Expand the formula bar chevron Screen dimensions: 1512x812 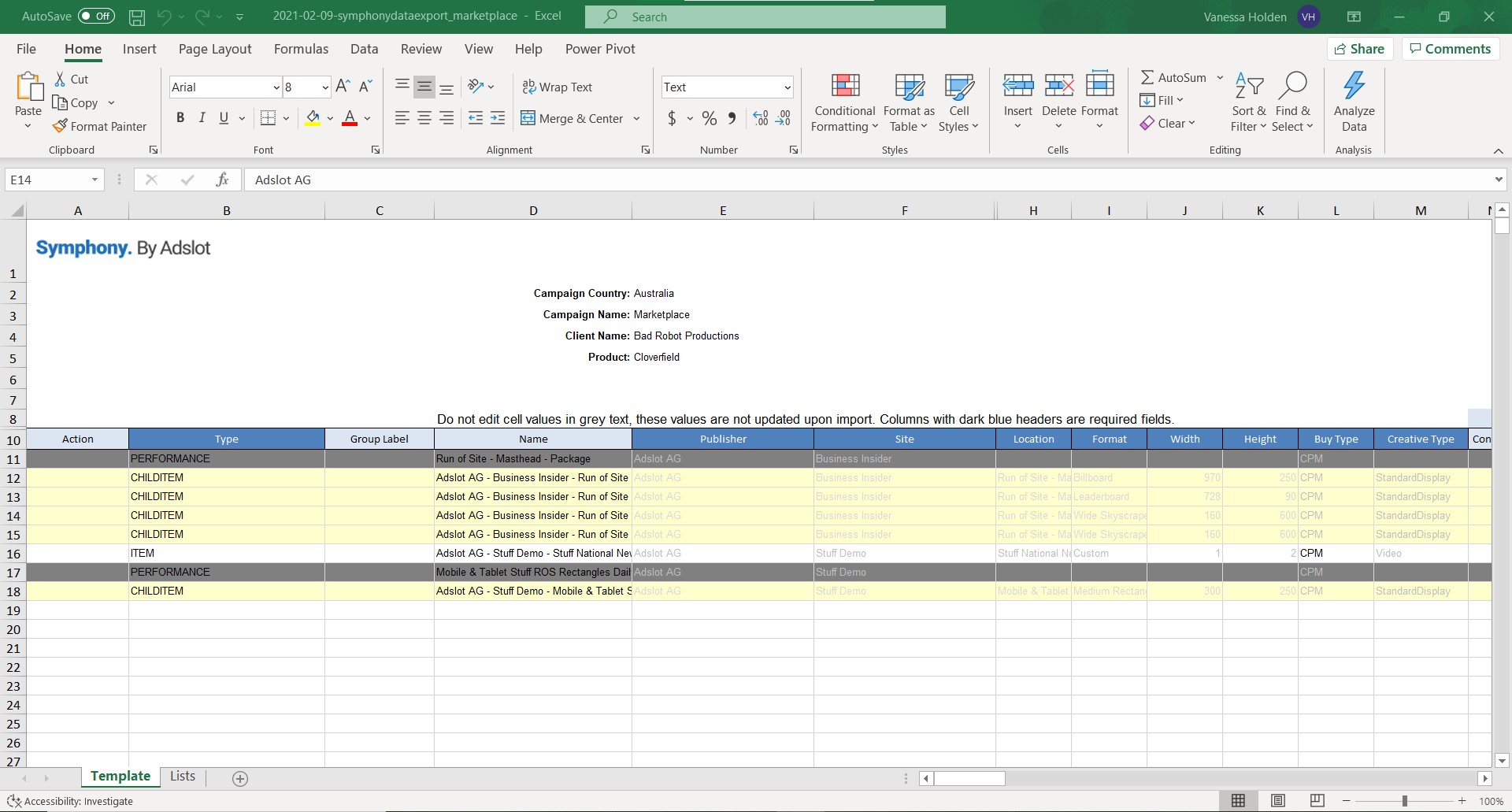pos(1498,180)
